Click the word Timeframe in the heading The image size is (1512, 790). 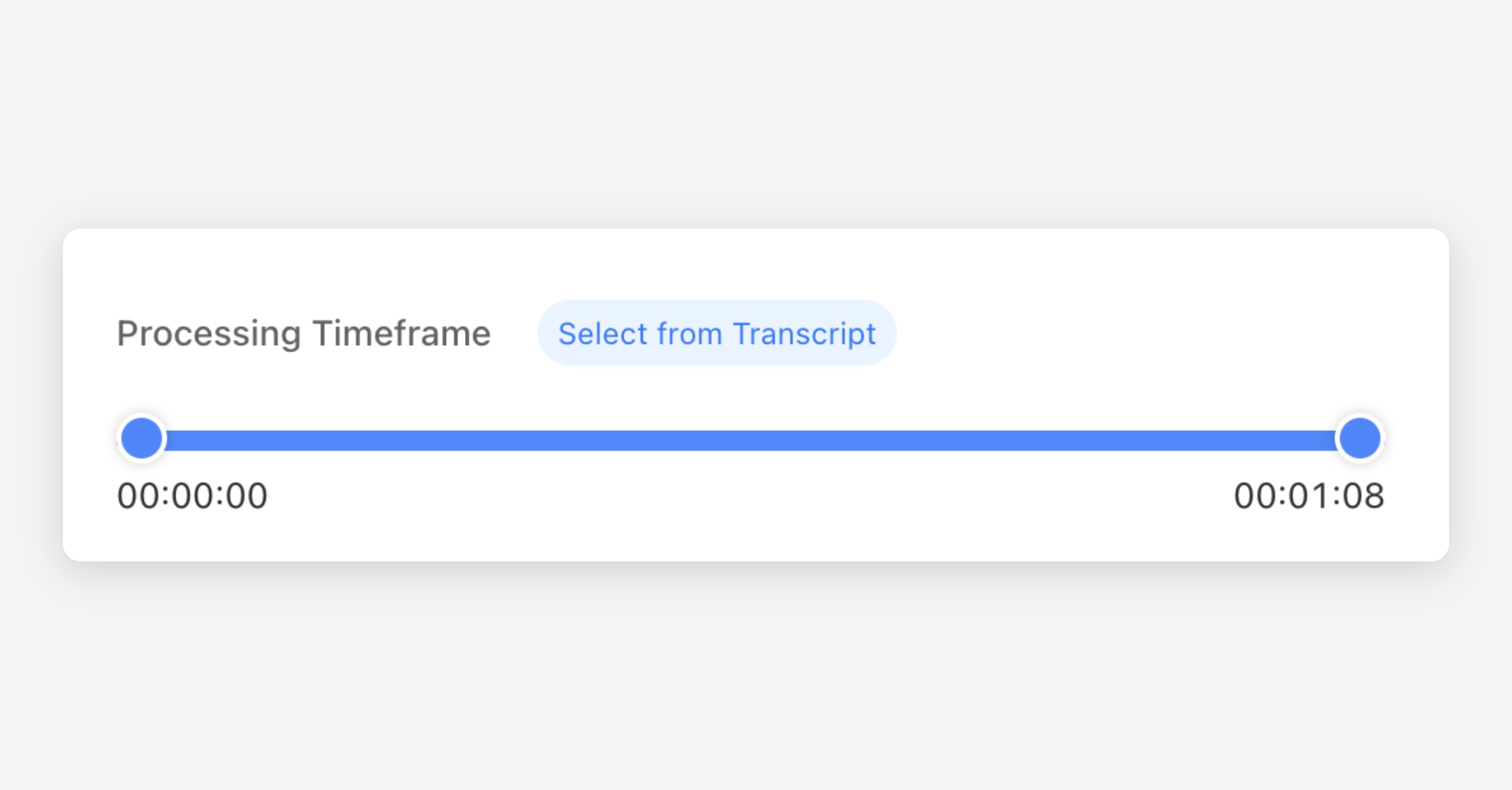point(401,333)
